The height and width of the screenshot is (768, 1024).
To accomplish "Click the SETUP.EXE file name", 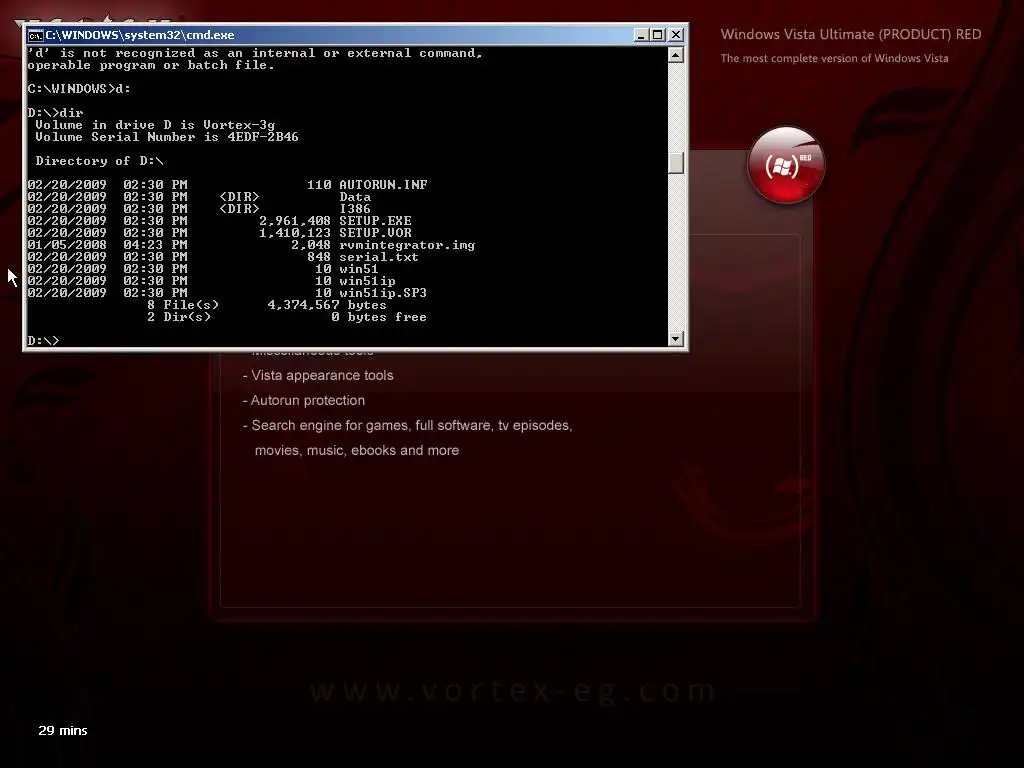I will pos(376,221).
